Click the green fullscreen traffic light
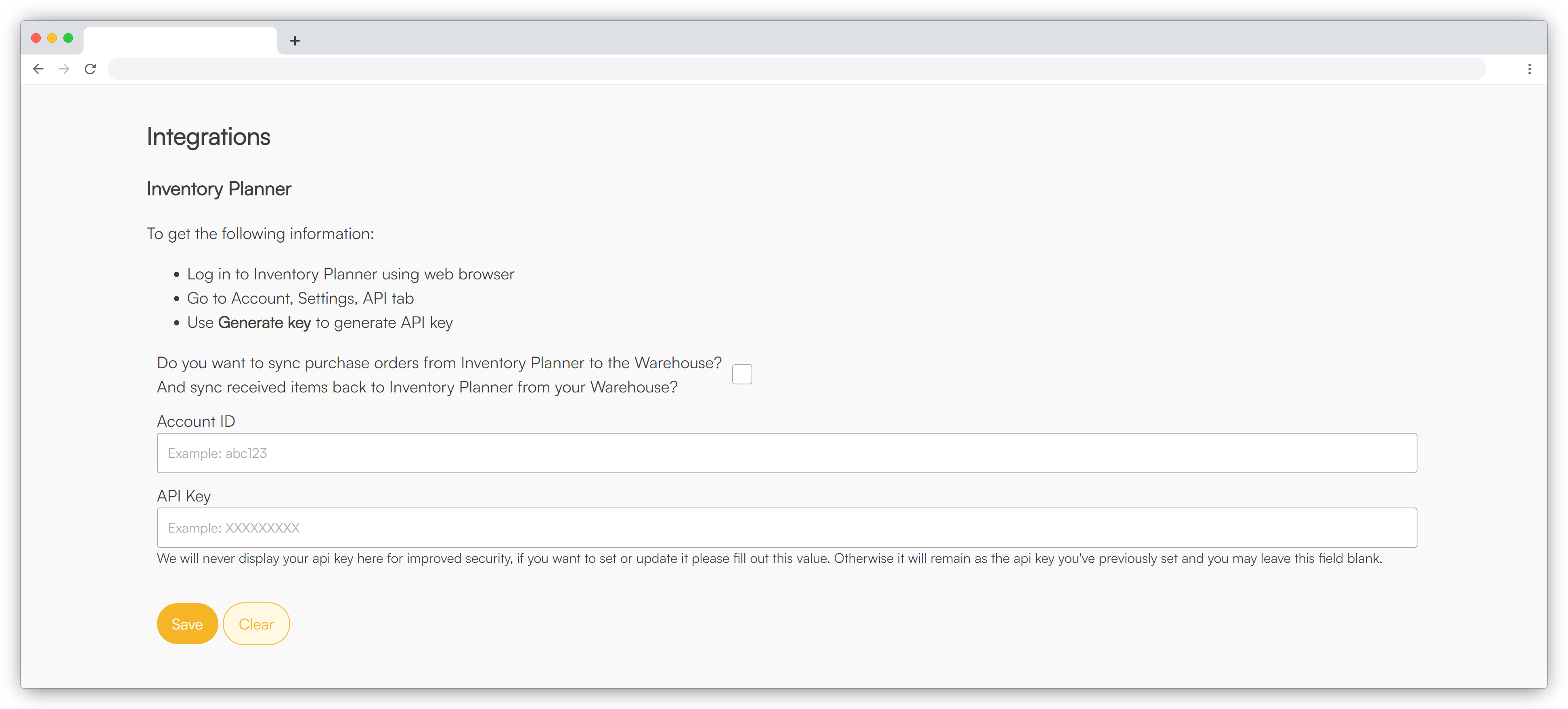Viewport: 1568px width, 709px height. tap(69, 38)
